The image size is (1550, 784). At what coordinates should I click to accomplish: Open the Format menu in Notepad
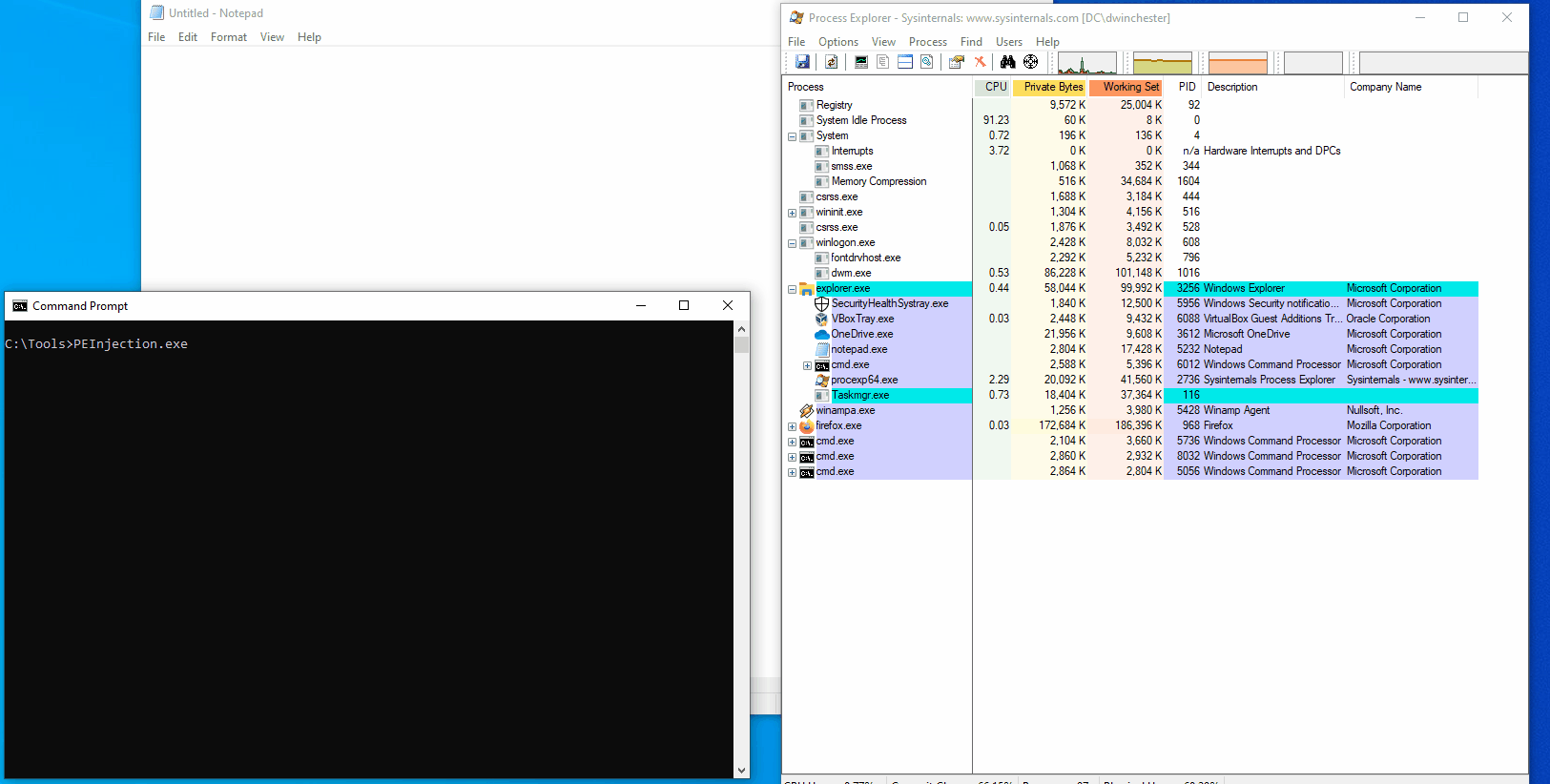click(x=229, y=37)
